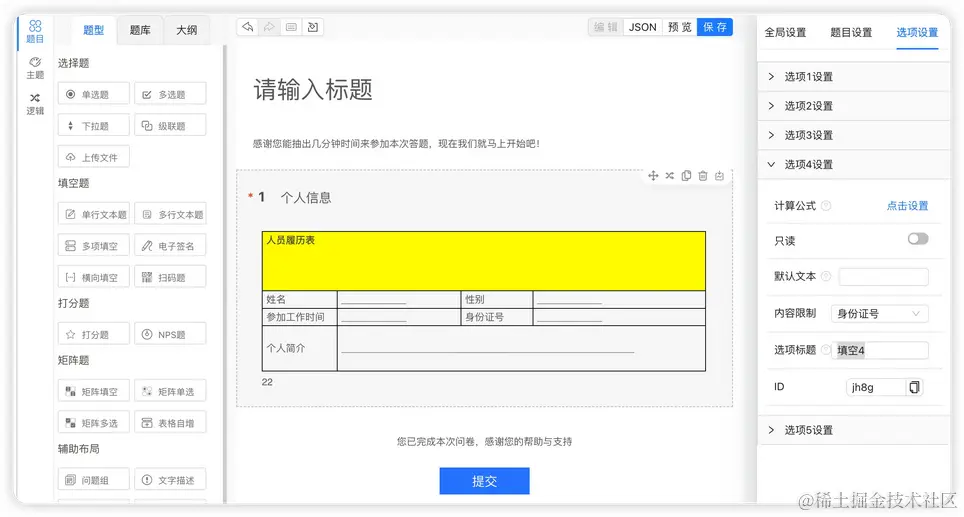
Task: Click help icon beside 计算公式
Action: [x=826, y=205]
